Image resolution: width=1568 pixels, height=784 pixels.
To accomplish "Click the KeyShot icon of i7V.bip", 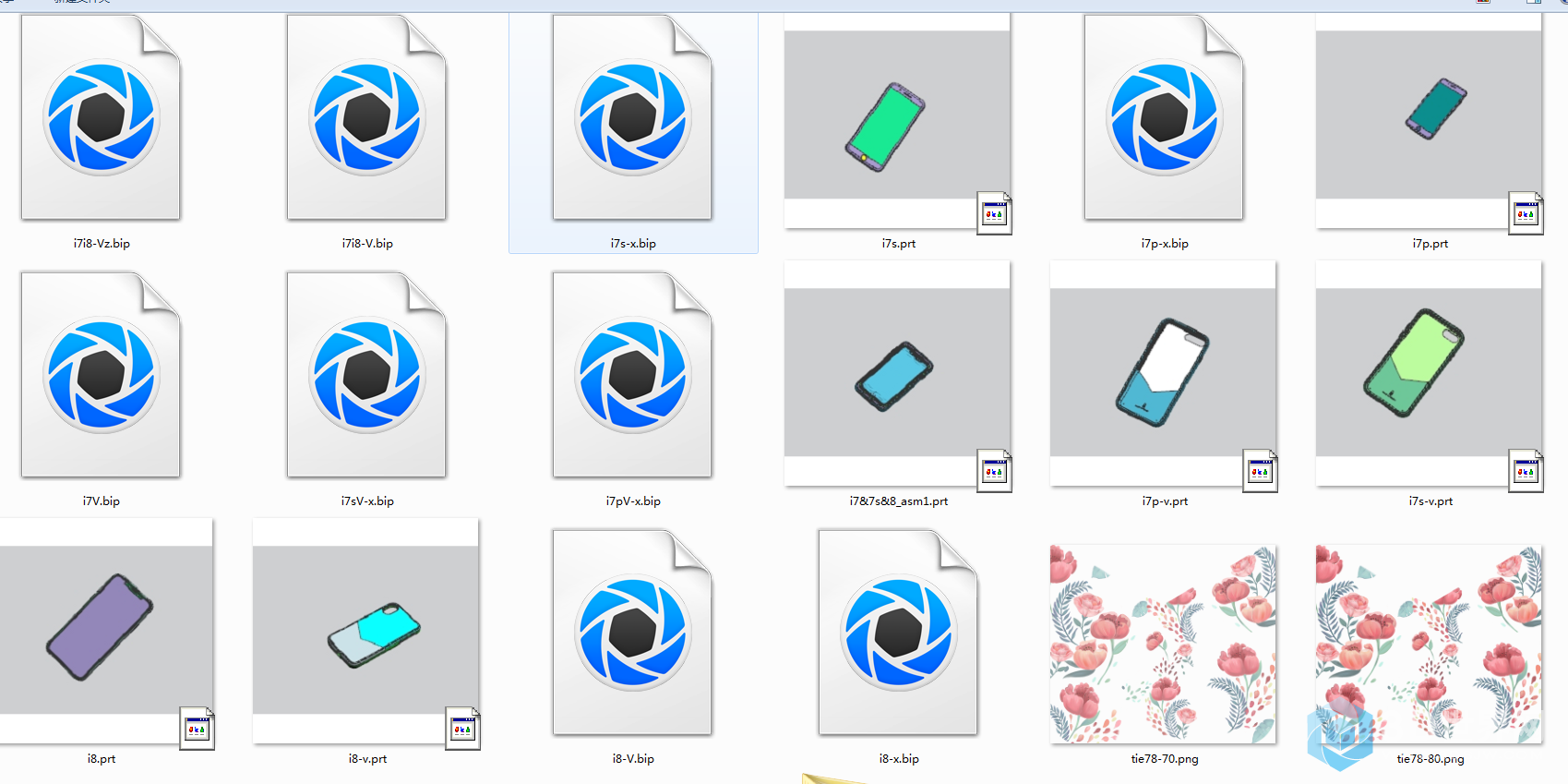I will (101, 375).
